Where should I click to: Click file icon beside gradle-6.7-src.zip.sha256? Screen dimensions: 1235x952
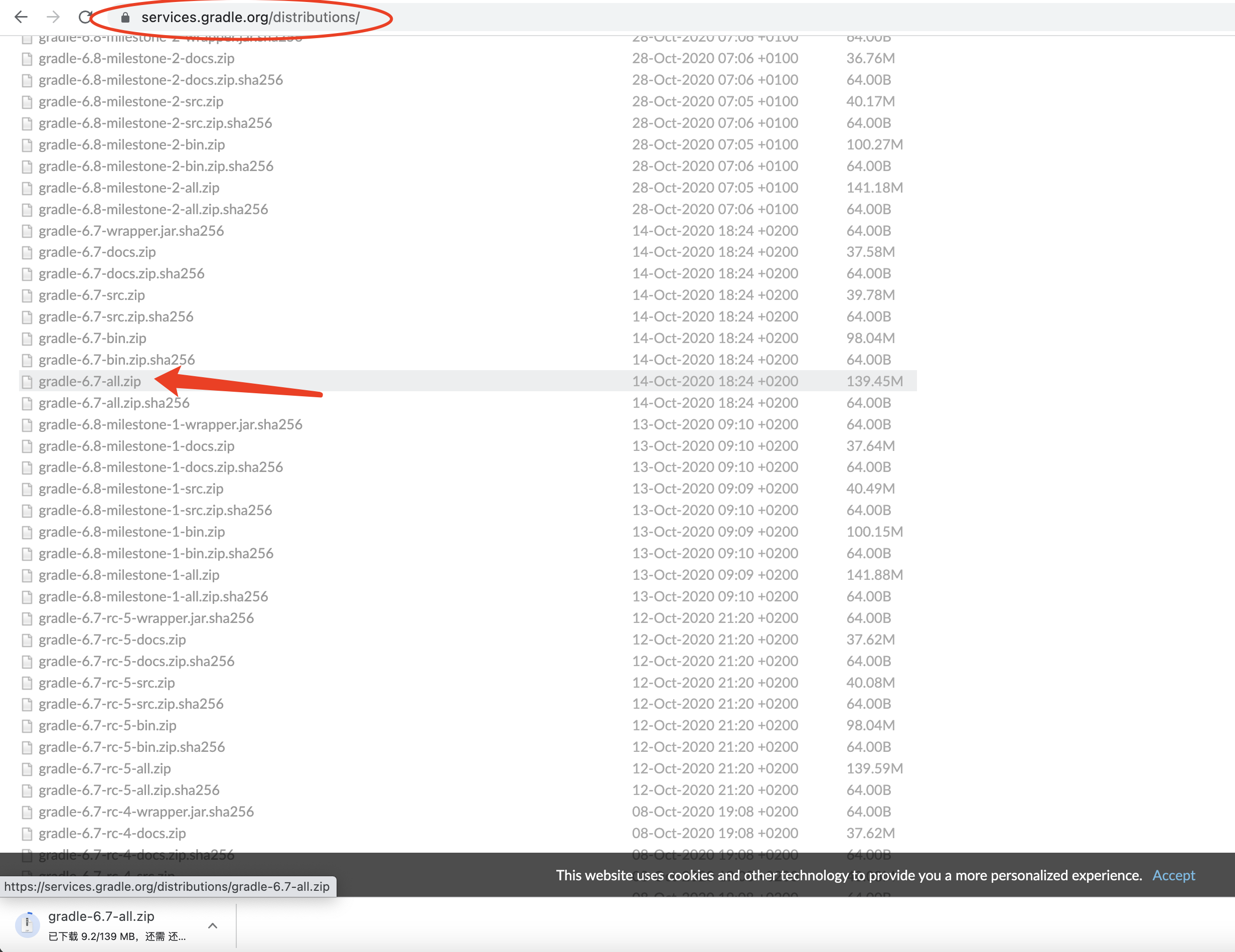click(27, 317)
